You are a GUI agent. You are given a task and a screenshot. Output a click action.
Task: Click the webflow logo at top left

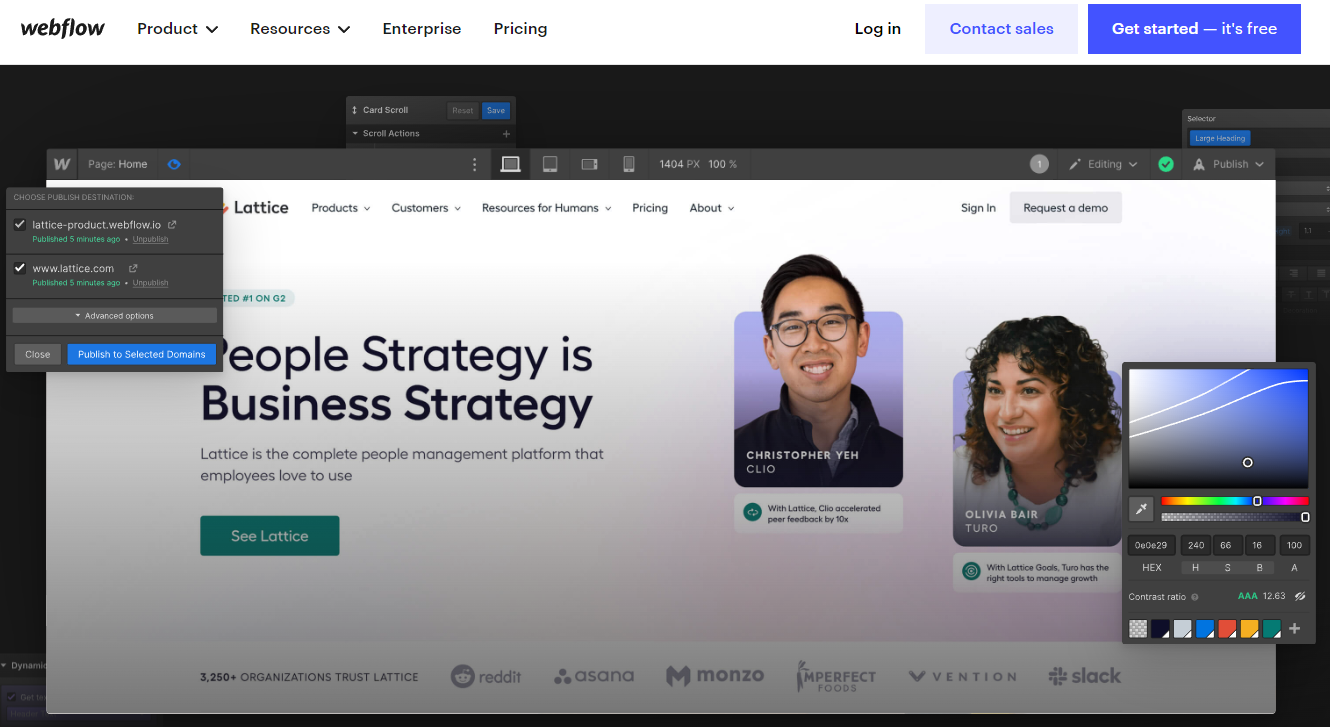click(x=62, y=28)
